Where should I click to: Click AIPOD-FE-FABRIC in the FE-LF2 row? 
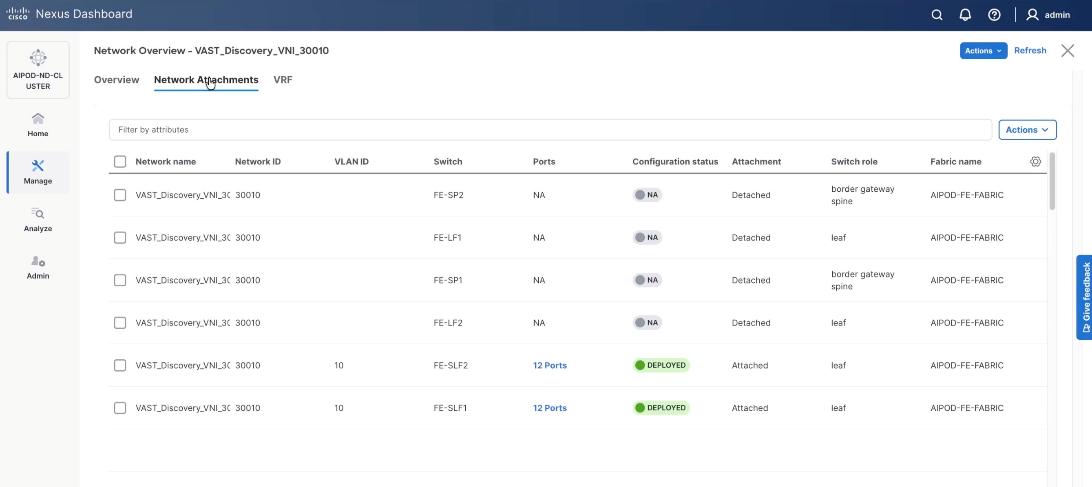tap(967, 323)
